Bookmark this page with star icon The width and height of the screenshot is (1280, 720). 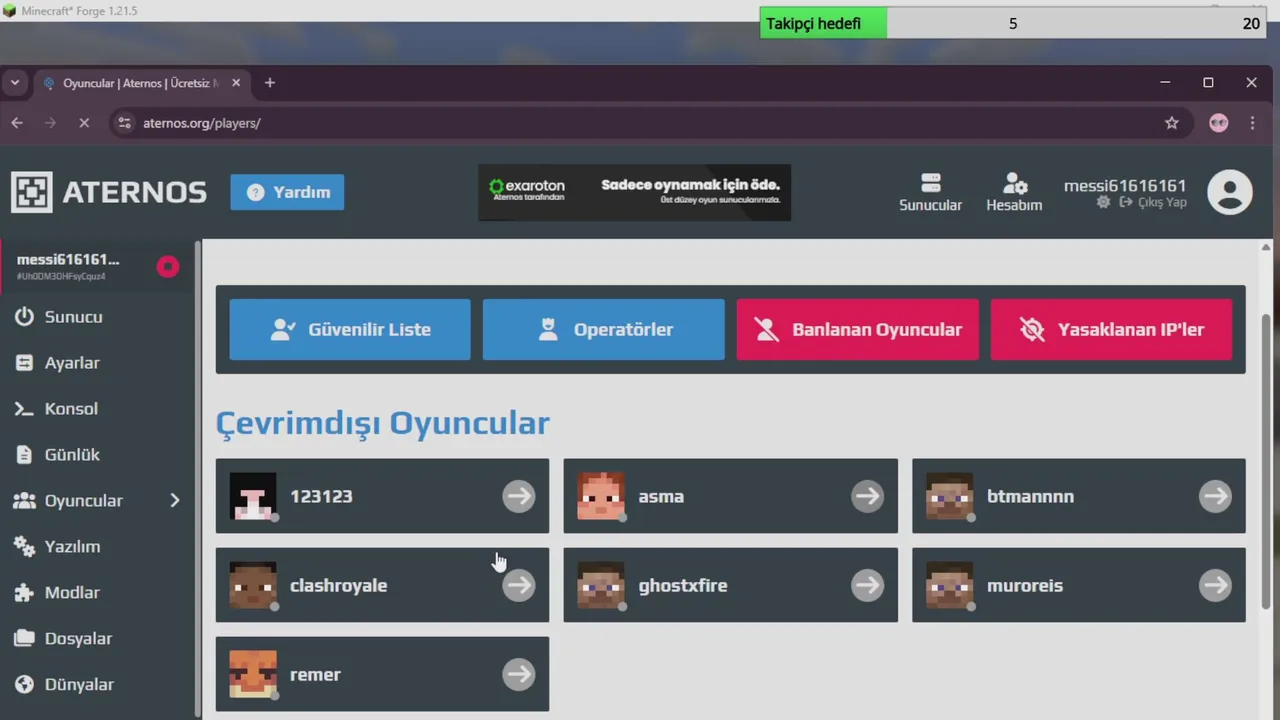[x=1172, y=123]
